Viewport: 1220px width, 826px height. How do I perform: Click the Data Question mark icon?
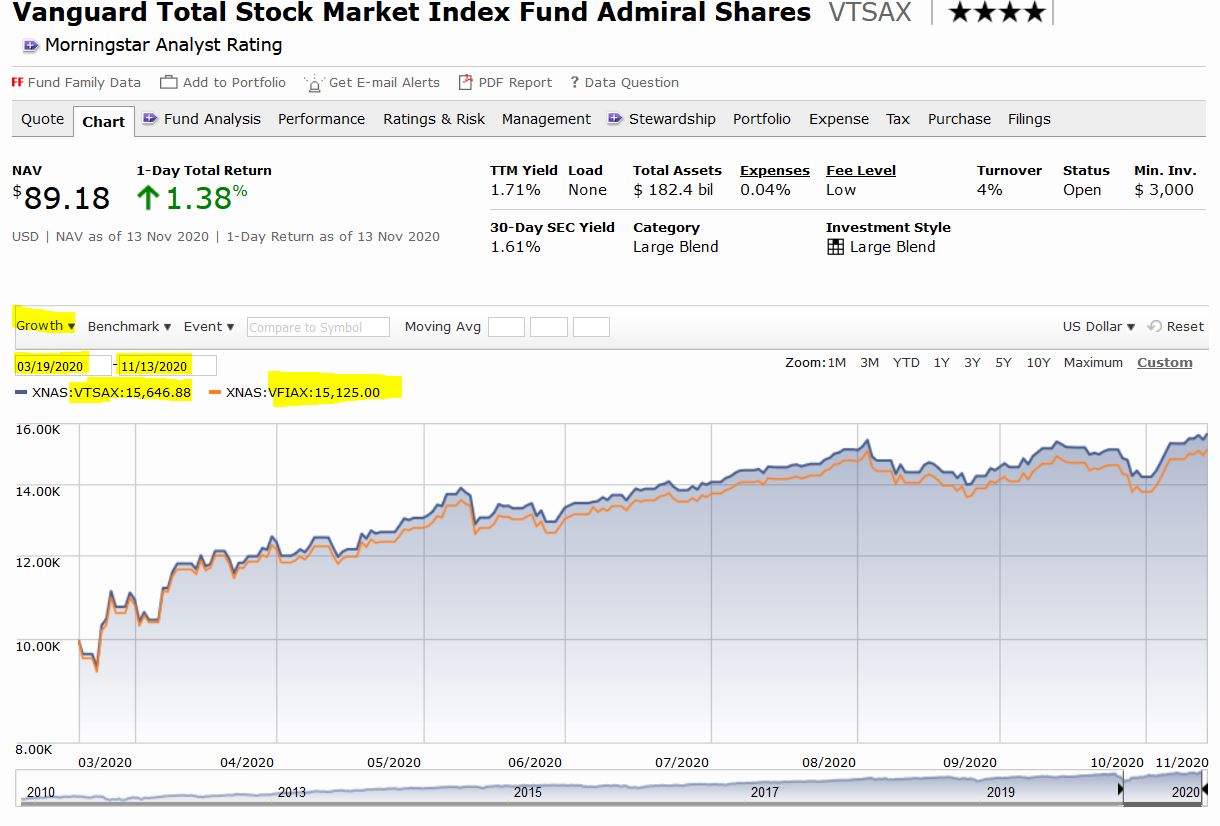click(x=575, y=82)
